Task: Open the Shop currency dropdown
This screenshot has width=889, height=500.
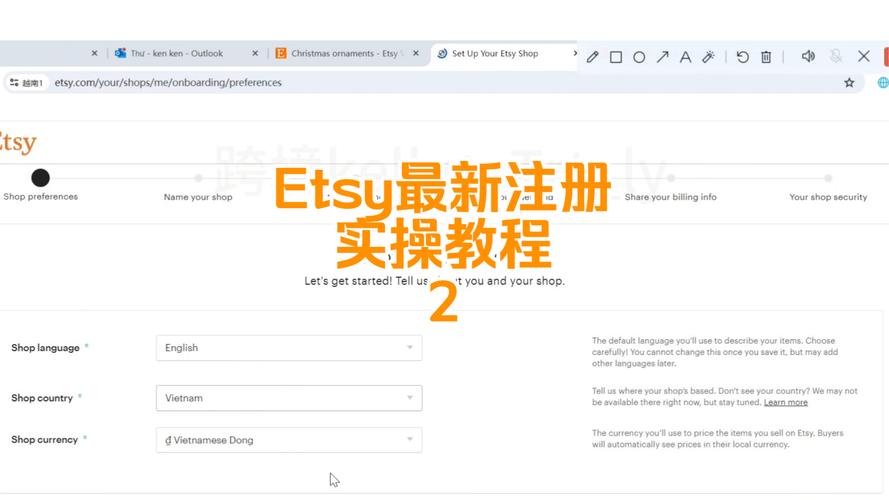Action: 289,440
